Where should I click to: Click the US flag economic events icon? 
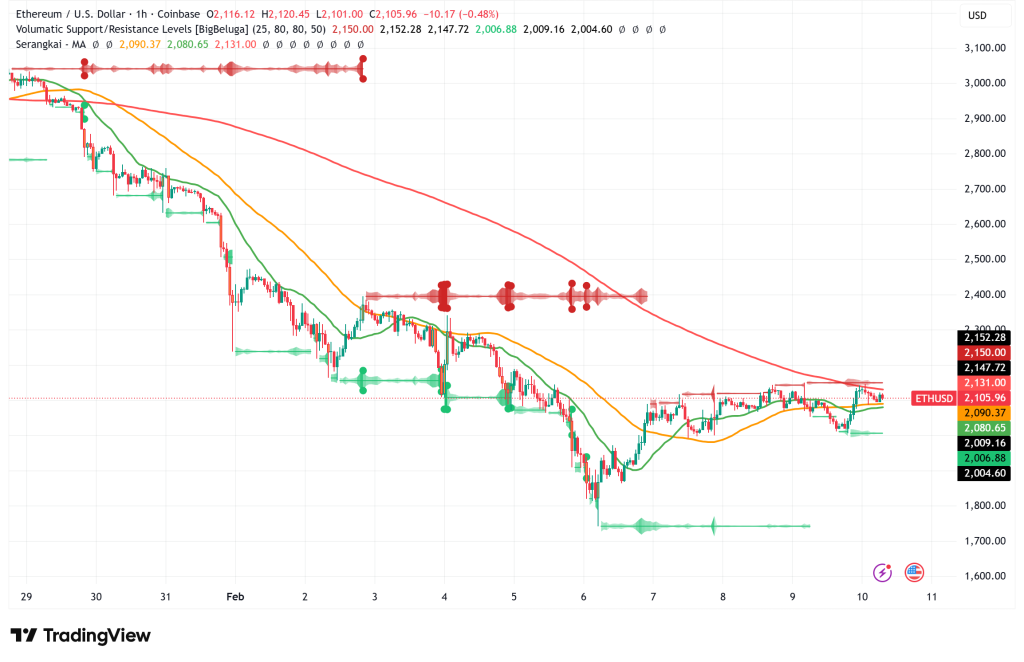point(916,571)
